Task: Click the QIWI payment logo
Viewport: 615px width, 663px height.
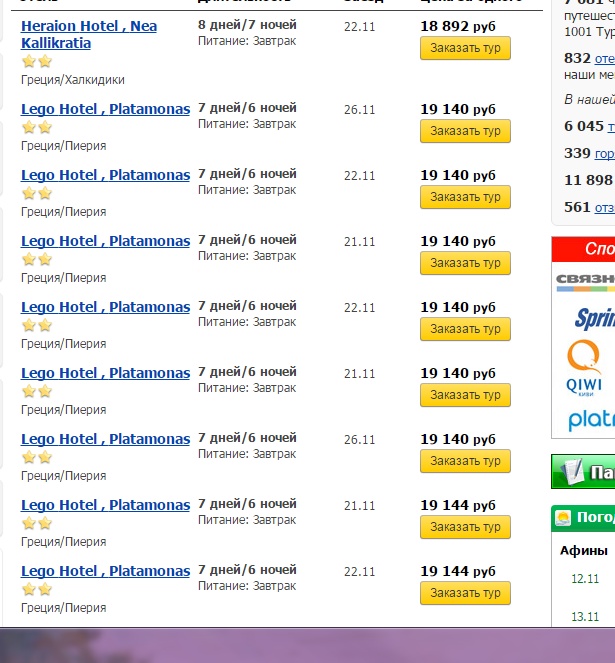Action: click(584, 368)
